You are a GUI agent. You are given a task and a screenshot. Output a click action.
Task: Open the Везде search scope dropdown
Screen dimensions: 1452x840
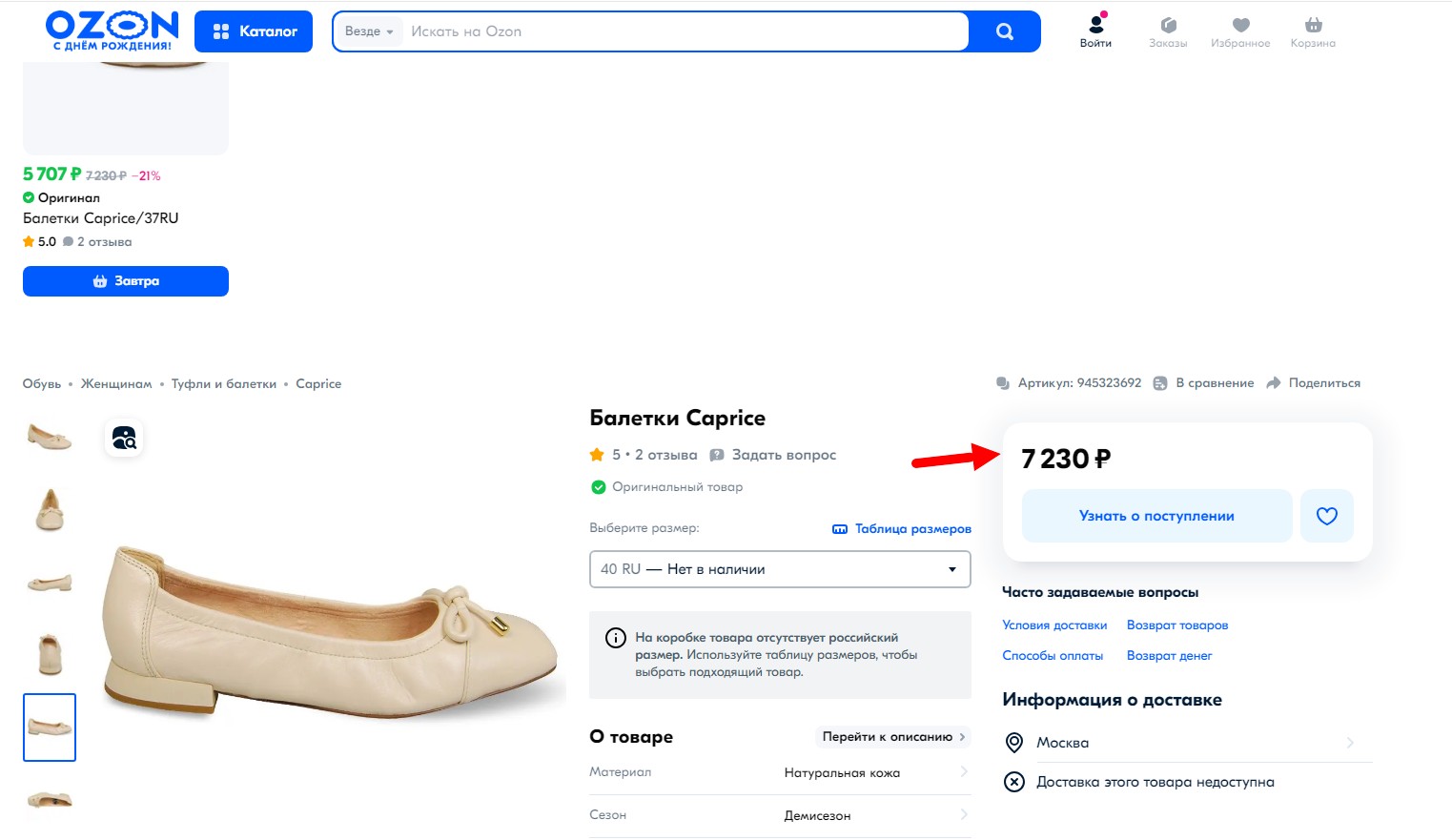point(369,31)
